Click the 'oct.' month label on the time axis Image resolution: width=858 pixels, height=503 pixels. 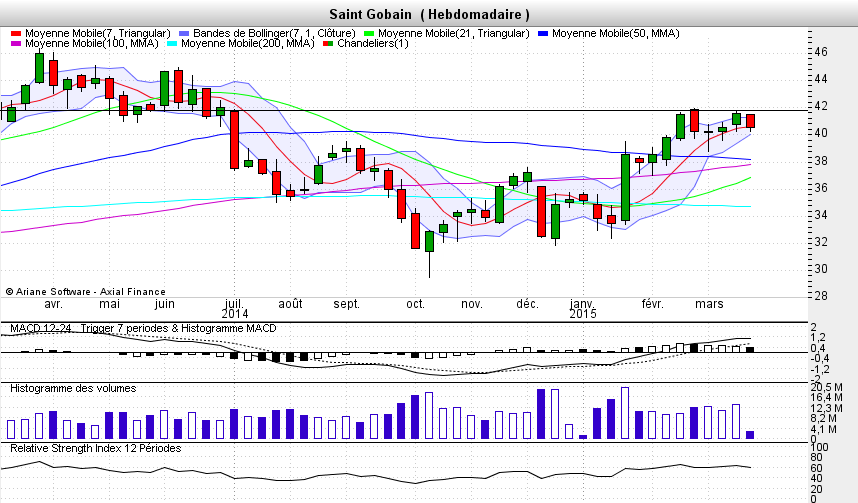click(415, 304)
